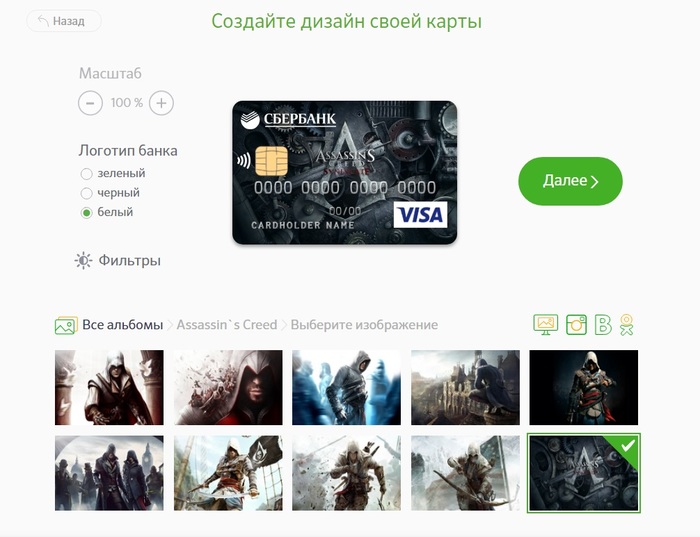Select зеленый logo color
Image resolution: width=700 pixels, height=537 pixels.
coord(86,174)
